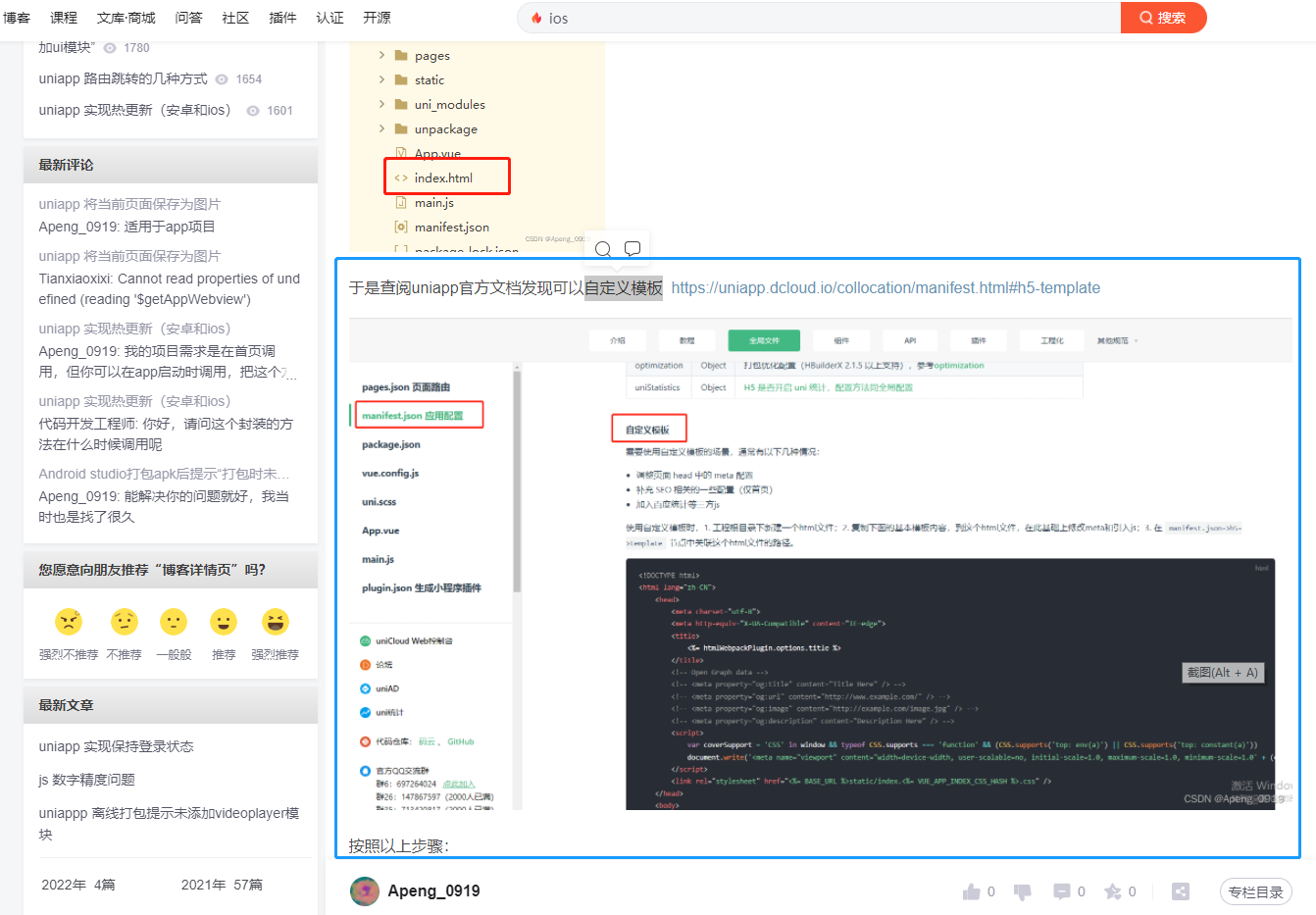Click the search input field showing ios

(x=785, y=17)
